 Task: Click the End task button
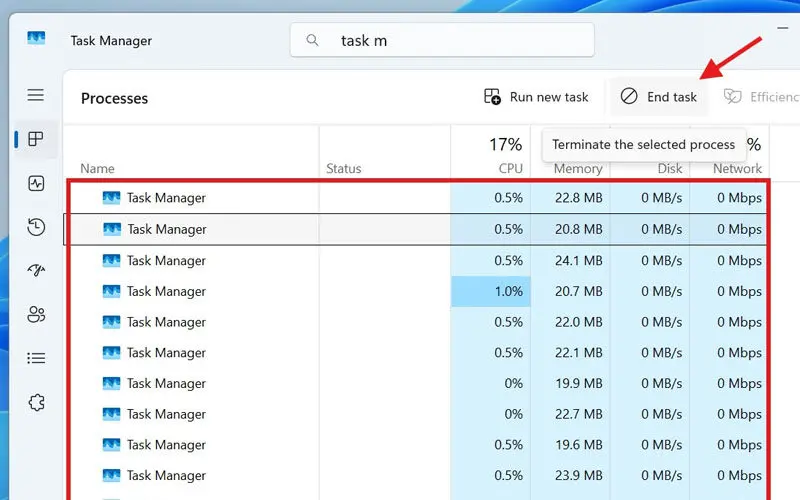658,96
